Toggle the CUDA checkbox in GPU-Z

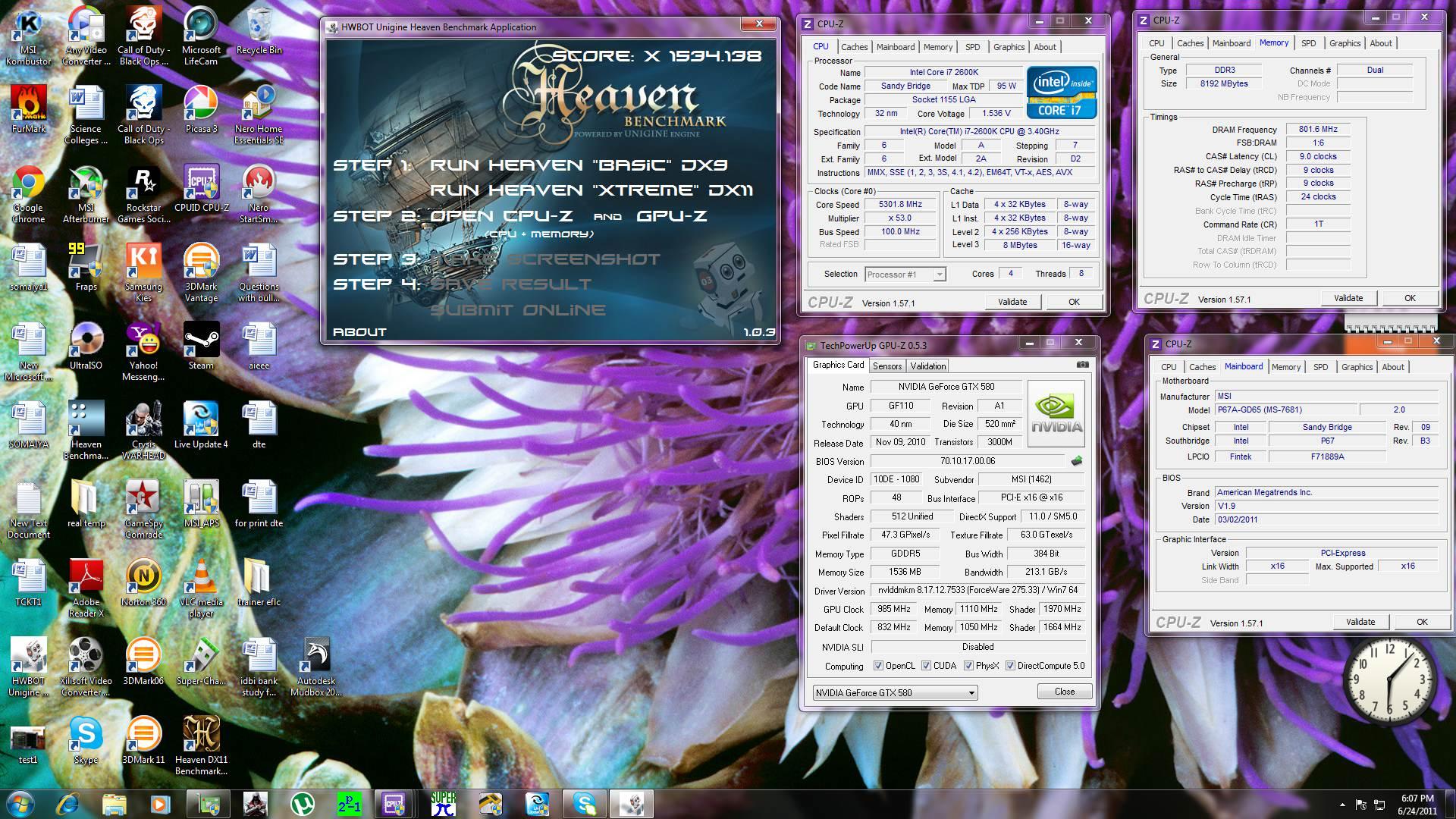[926, 666]
